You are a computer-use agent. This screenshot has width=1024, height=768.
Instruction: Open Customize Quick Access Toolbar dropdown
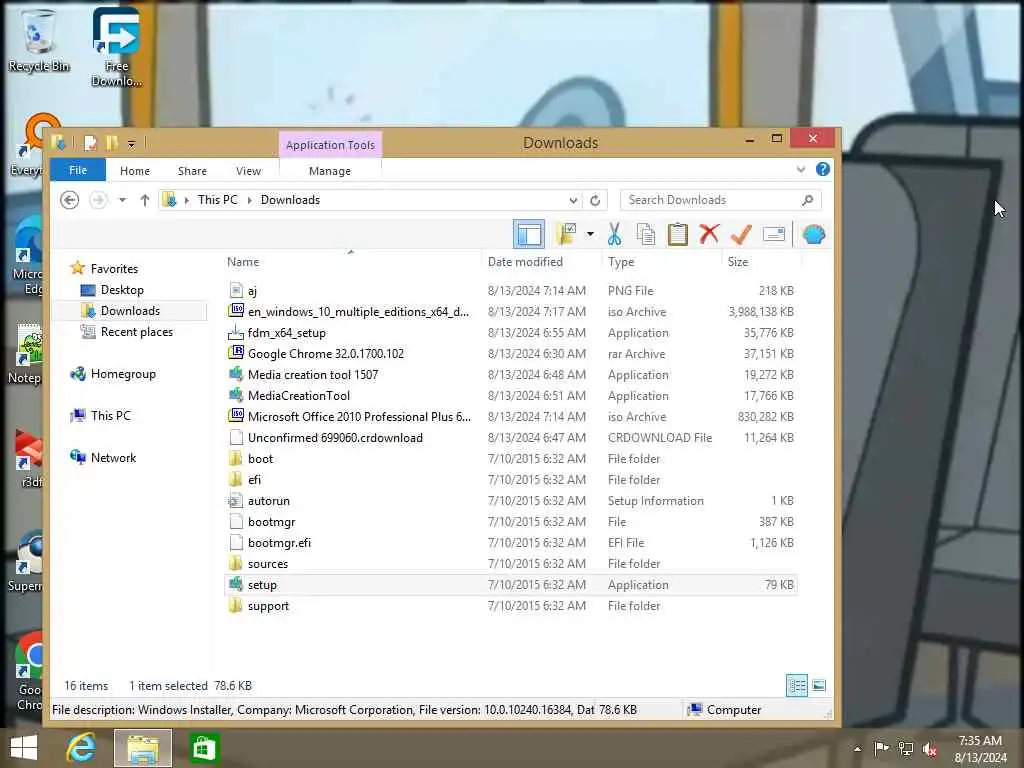[131, 143]
